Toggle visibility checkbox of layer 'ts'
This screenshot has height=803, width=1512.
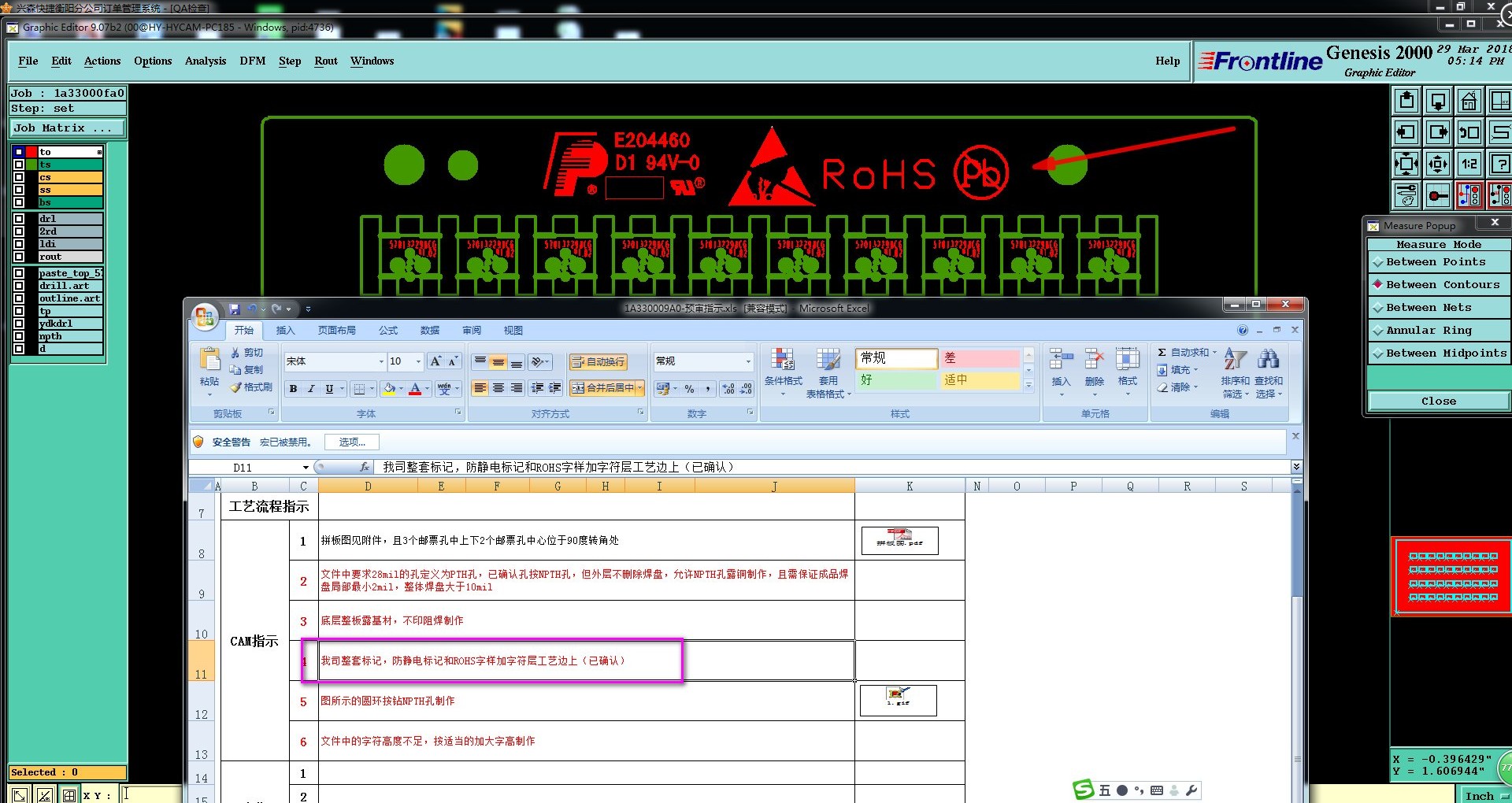(19, 165)
